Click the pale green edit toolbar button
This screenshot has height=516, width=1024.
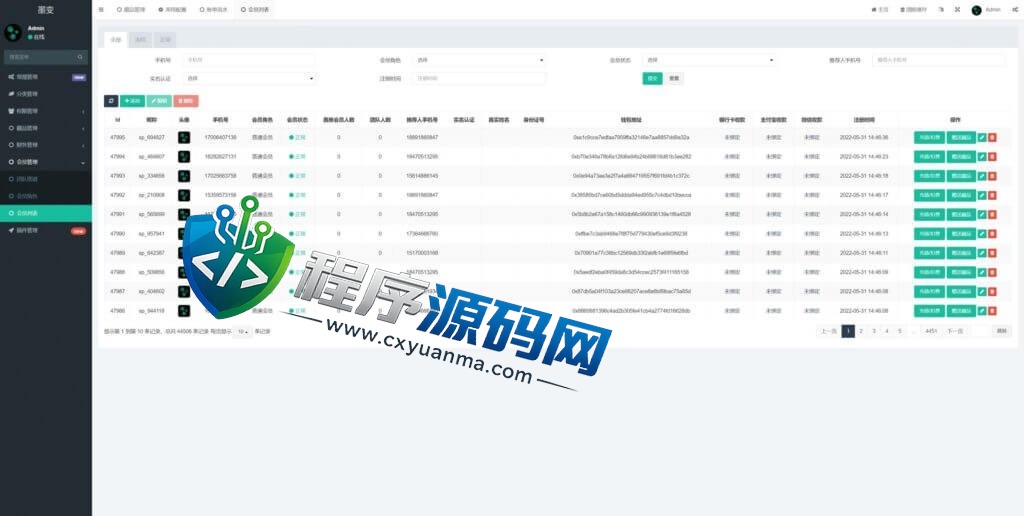159,101
